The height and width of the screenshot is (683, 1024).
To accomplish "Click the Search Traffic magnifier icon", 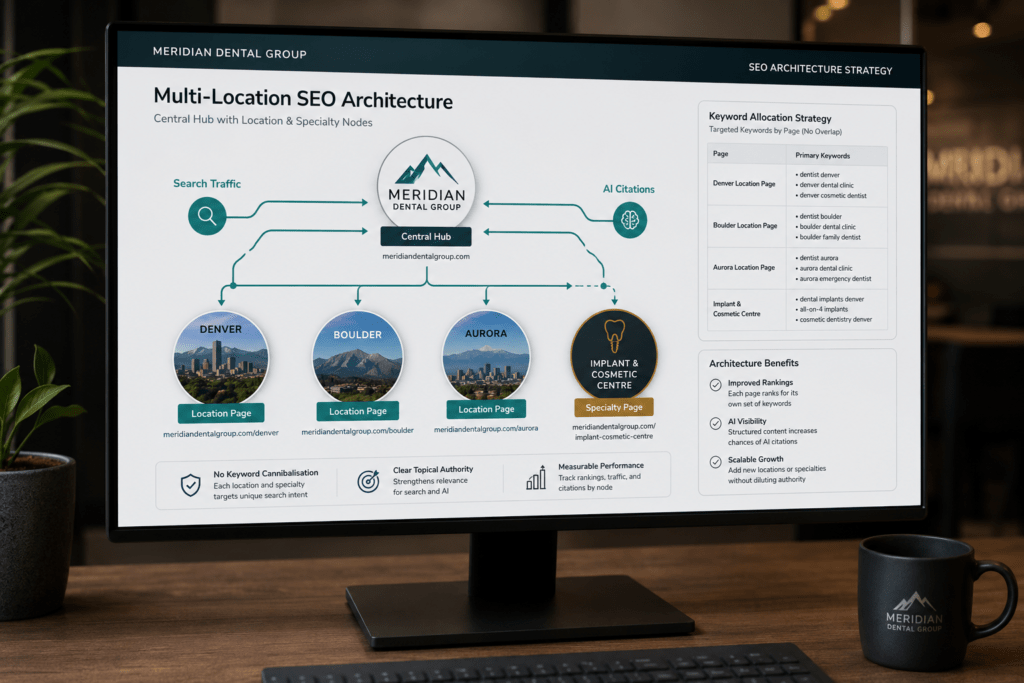I will tap(207, 216).
